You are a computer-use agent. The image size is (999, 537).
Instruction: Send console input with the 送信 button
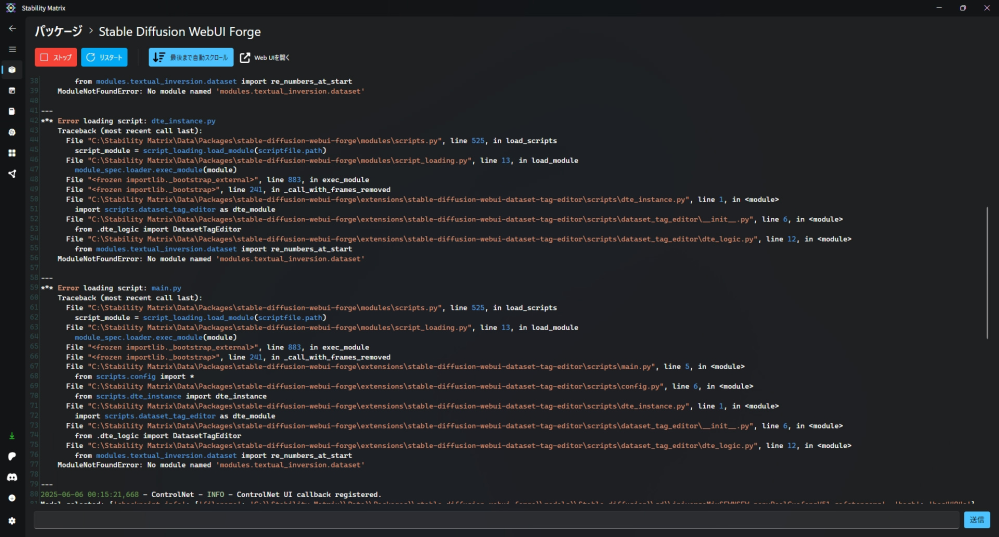(x=977, y=520)
